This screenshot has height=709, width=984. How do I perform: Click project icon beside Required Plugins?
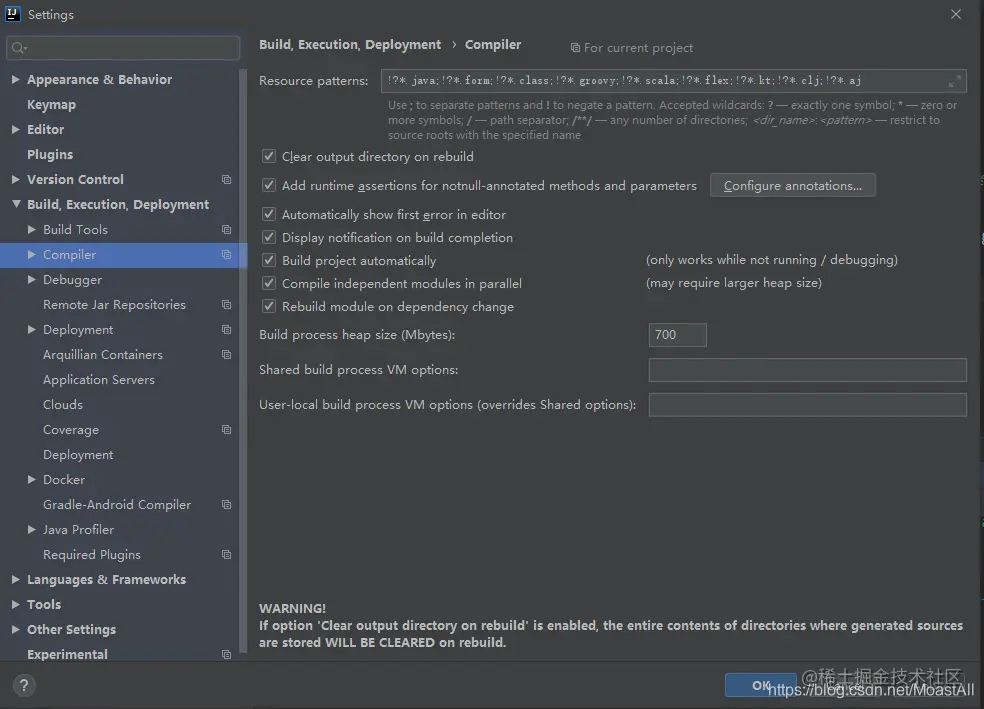tap(227, 555)
